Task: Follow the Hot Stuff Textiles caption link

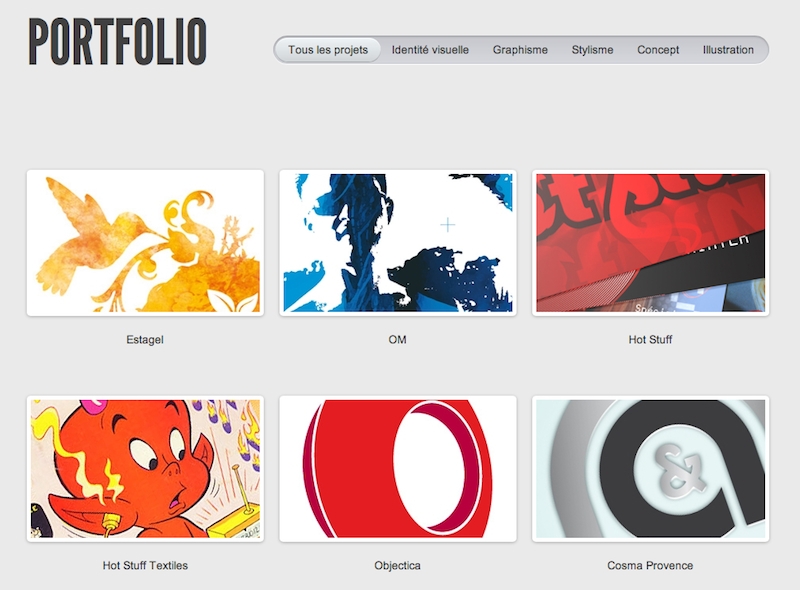Action: [145, 566]
